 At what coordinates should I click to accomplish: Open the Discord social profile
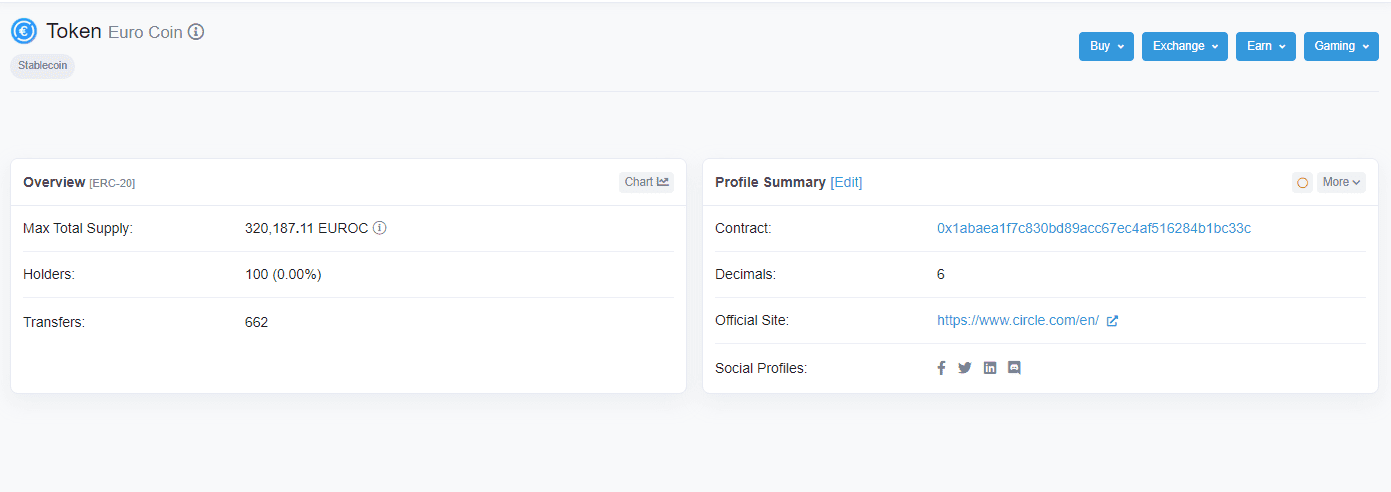pos(1014,368)
